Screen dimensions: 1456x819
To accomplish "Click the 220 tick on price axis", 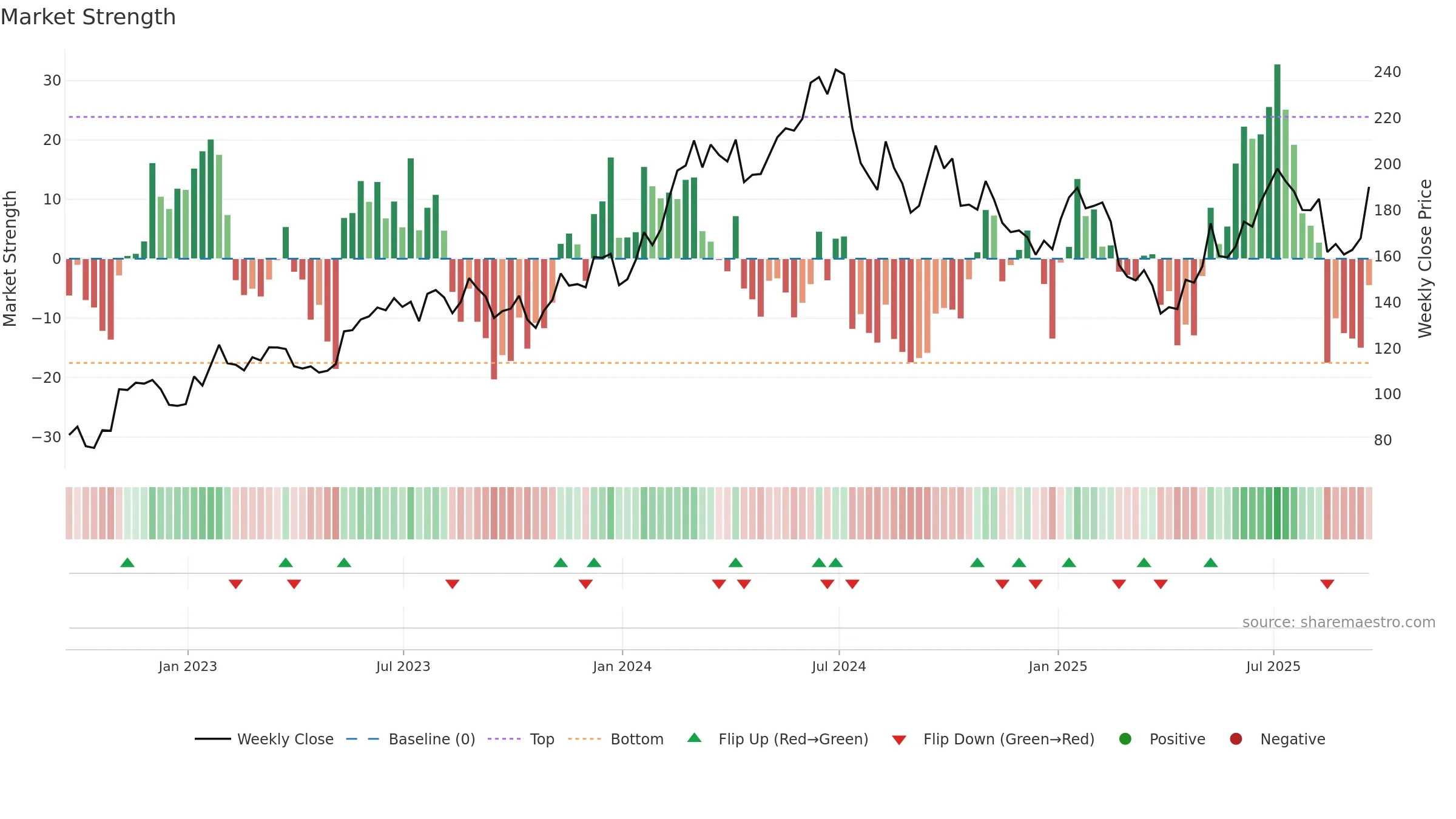I will pyautogui.click(x=1387, y=118).
